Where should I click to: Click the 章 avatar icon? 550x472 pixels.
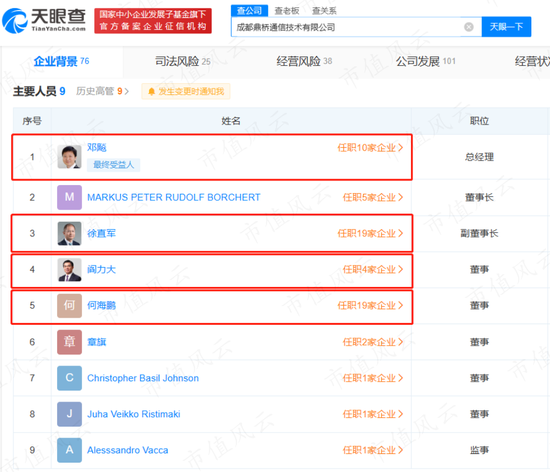click(69, 342)
